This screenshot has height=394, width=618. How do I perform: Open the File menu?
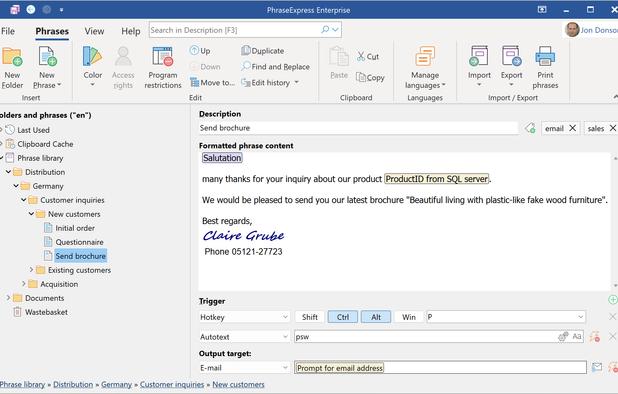click(8, 31)
